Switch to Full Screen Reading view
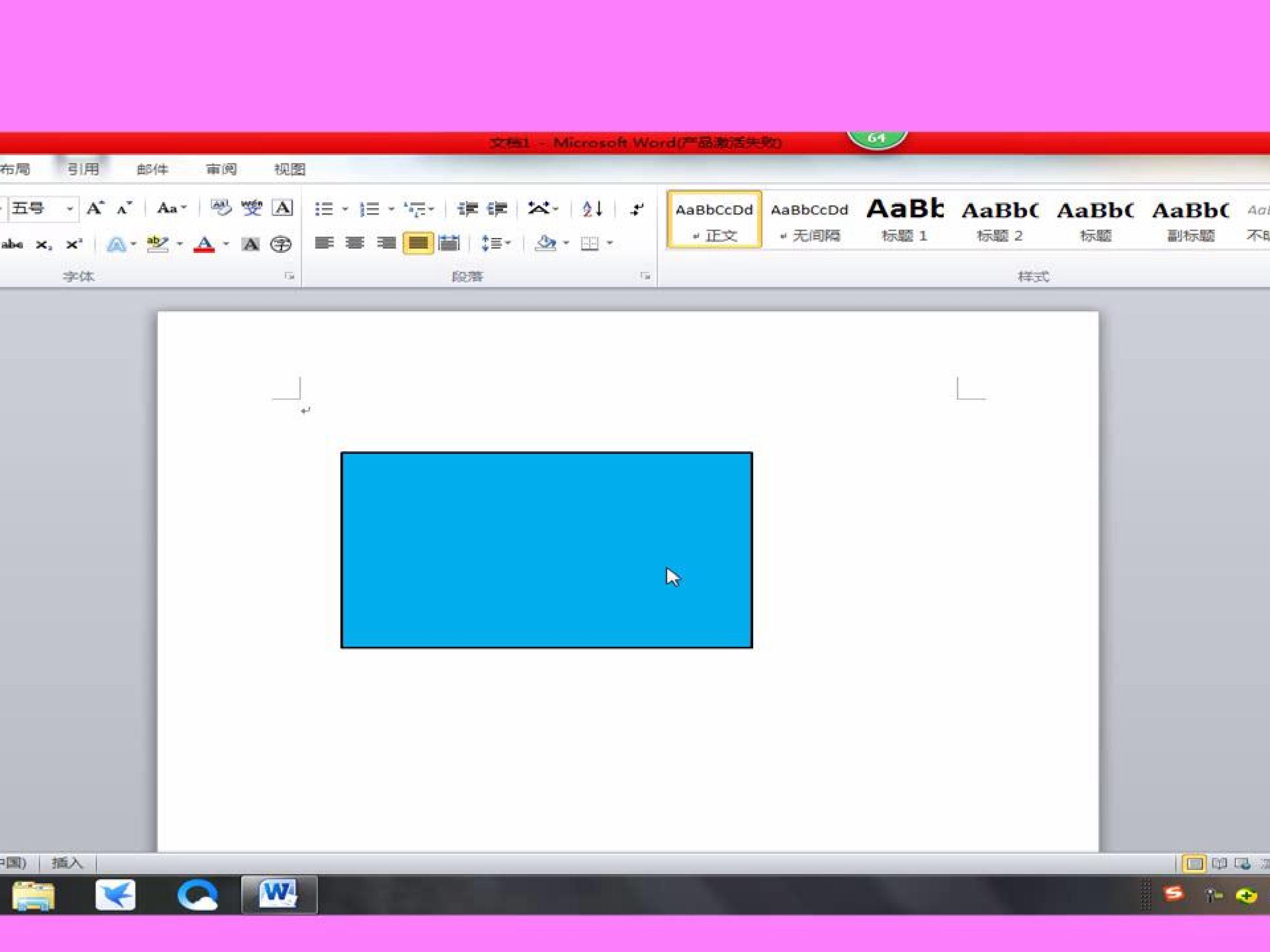Viewport: 1270px width, 952px height. click(1219, 863)
